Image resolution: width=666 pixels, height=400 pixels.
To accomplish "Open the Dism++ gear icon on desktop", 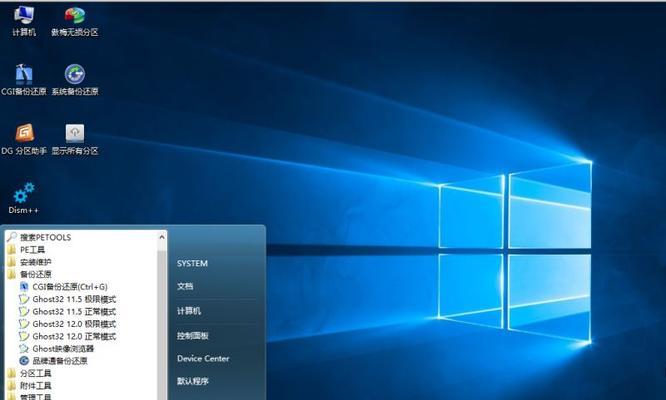I will pyautogui.click(x=24, y=198).
